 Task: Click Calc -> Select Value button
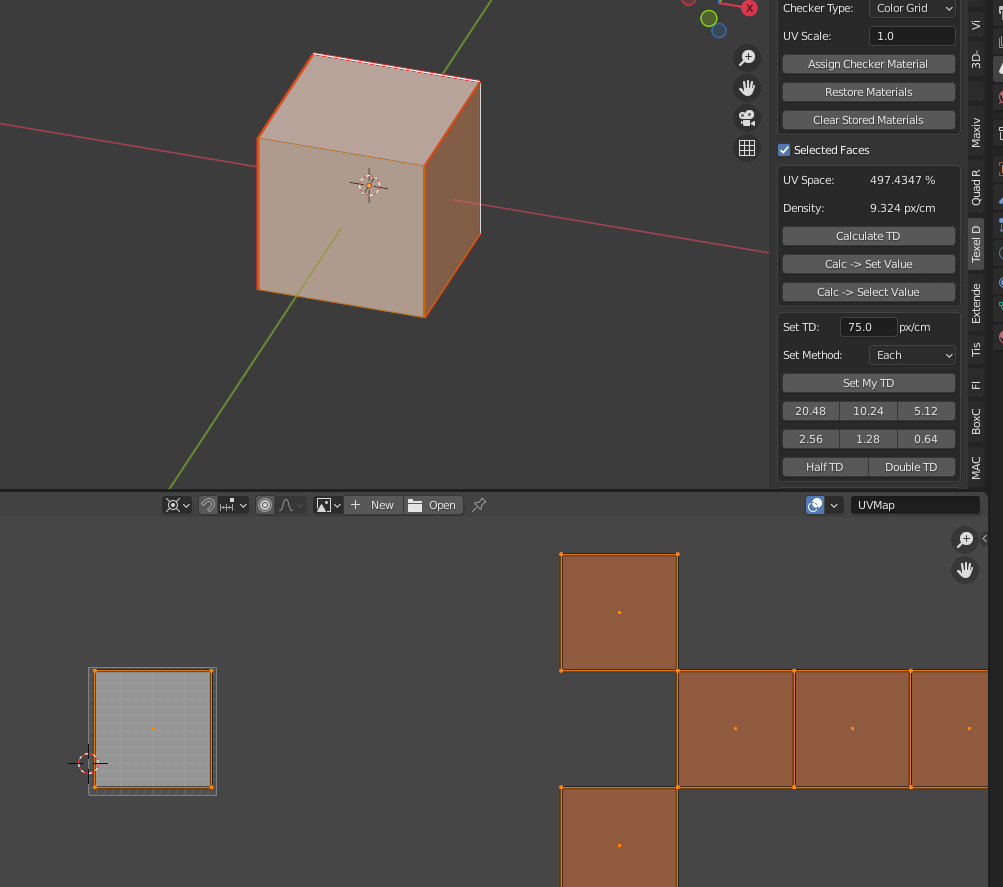coord(869,292)
